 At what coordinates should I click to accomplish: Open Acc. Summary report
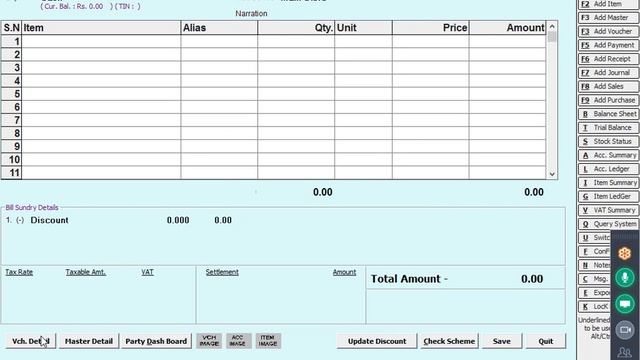click(608, 155)
